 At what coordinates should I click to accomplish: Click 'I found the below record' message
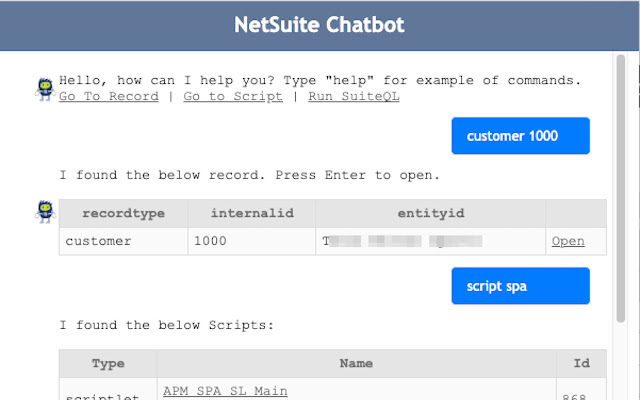pyautogui.click(x=249, y=175)
